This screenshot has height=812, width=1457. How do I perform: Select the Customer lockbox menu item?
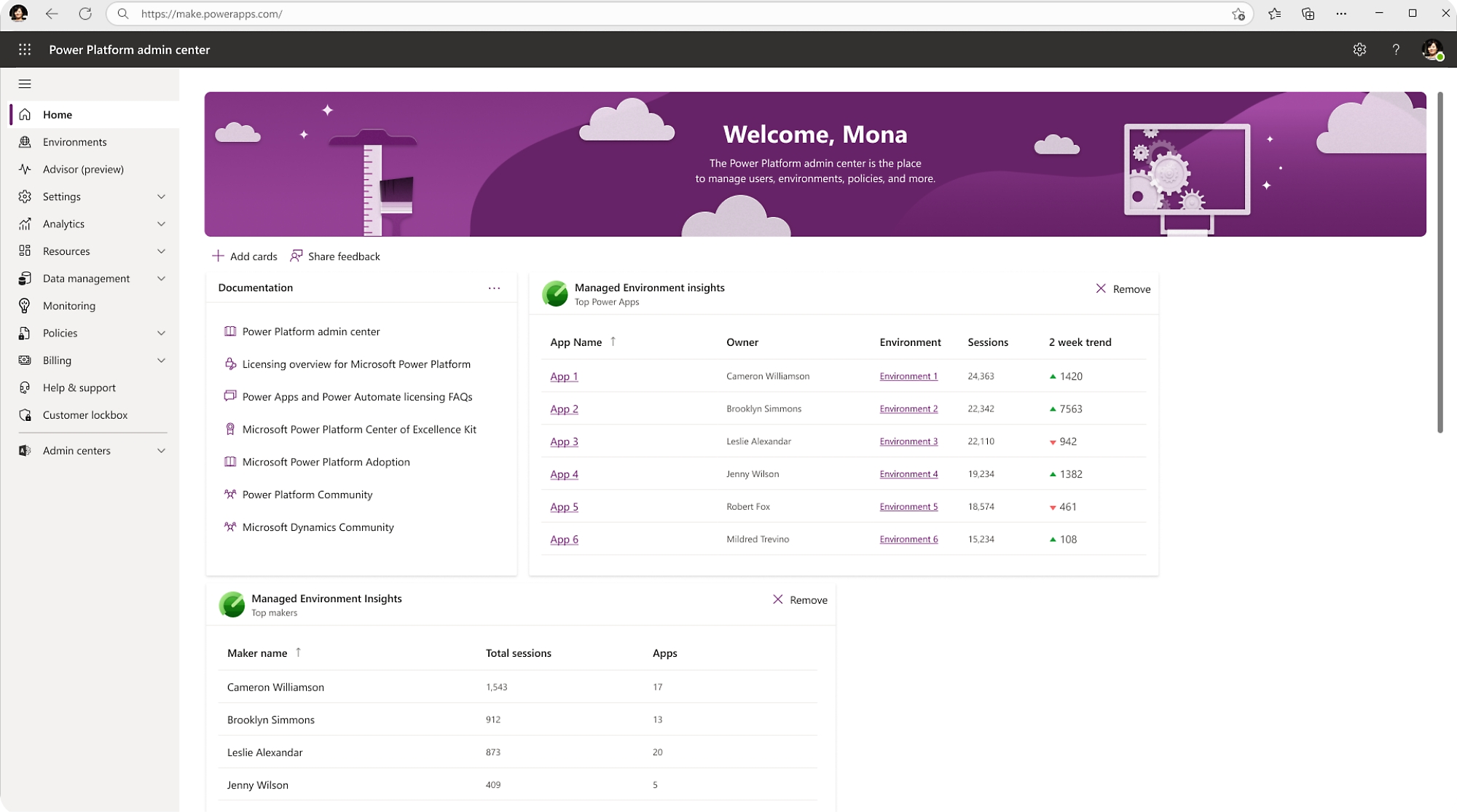pyautogui.click(x=84, y=414)
